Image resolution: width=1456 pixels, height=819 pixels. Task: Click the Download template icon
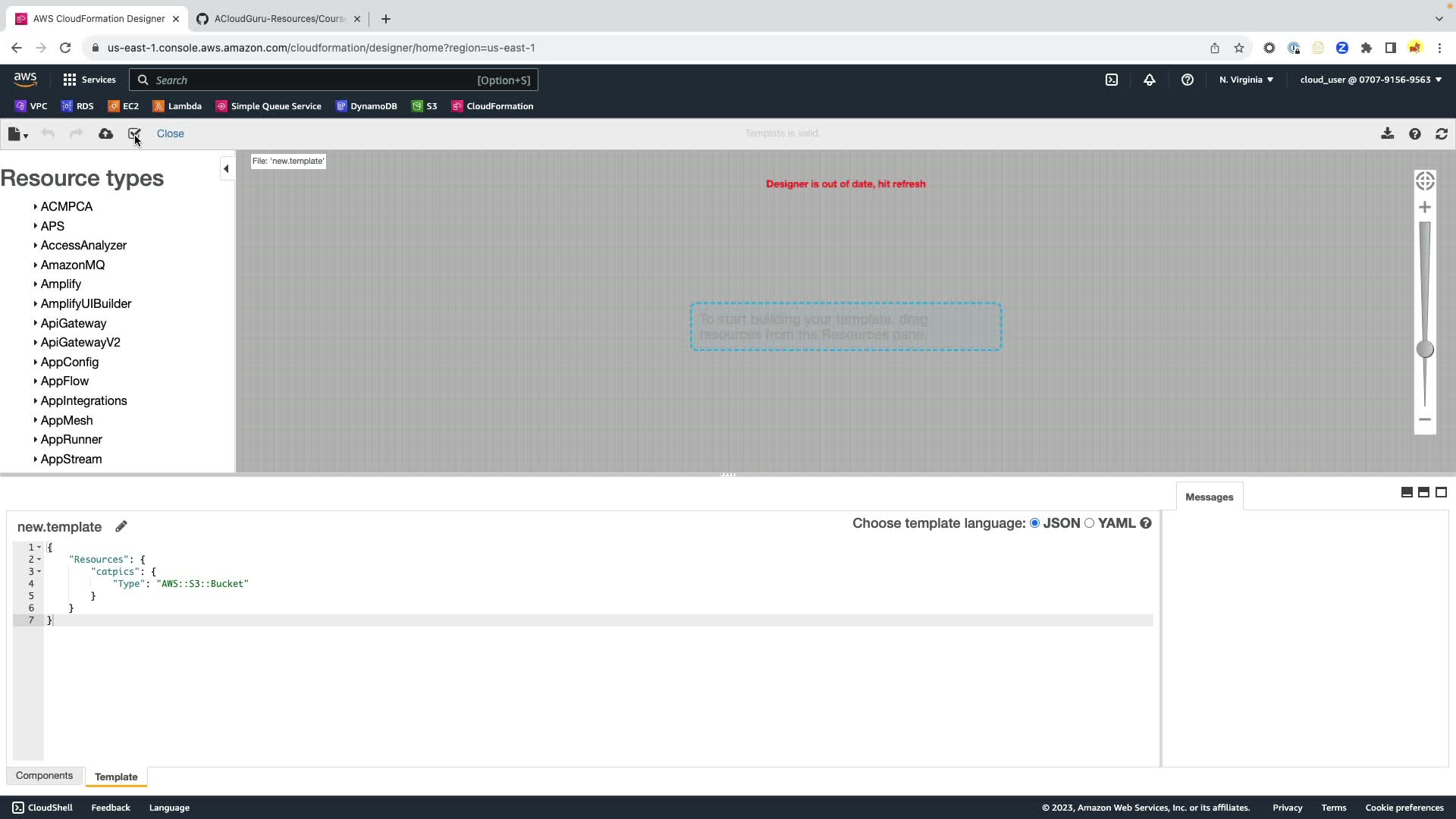[1387, 133]
